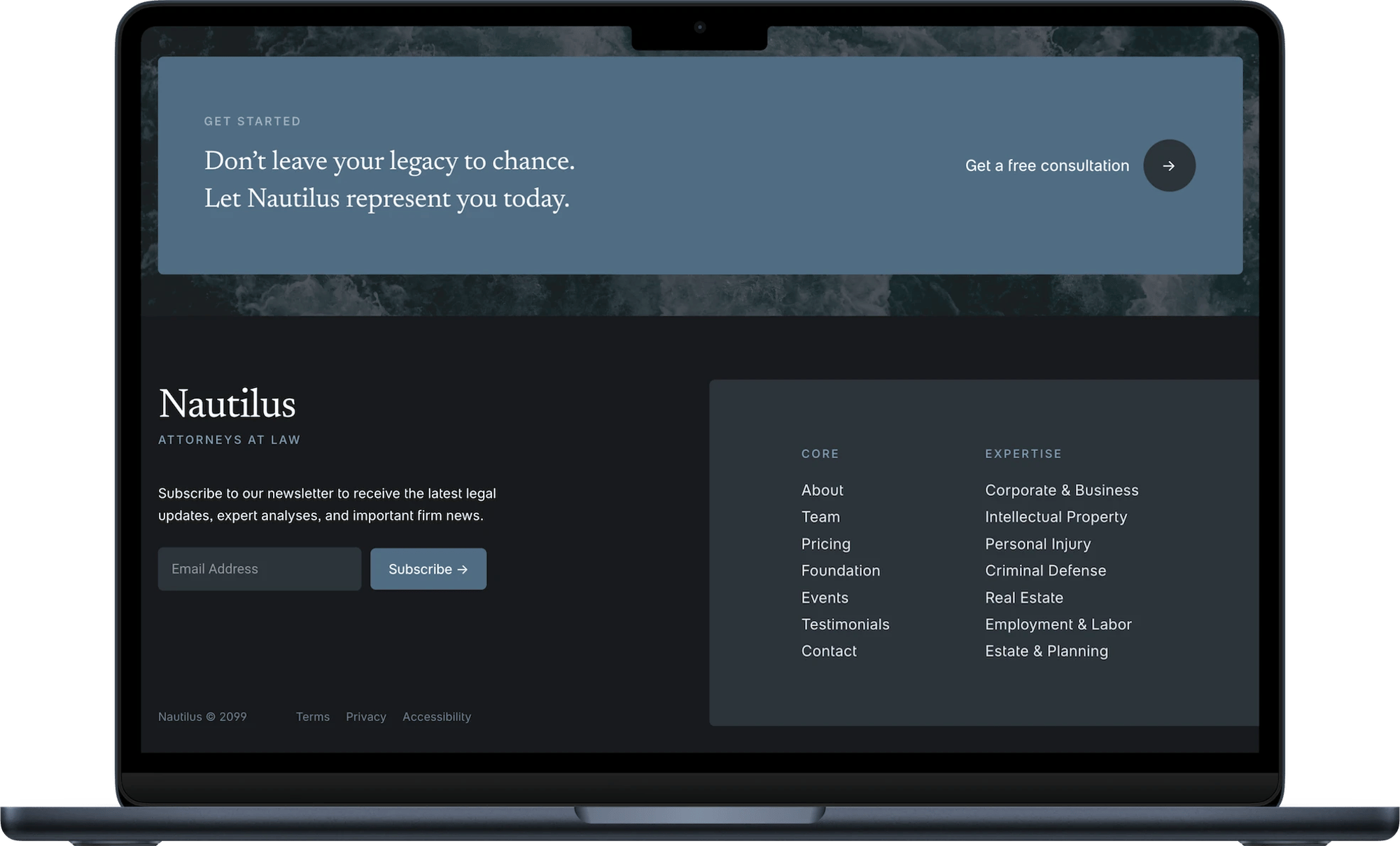Focus the Email Address input field
Screen dimensions: 1400x846
(260, 569)
